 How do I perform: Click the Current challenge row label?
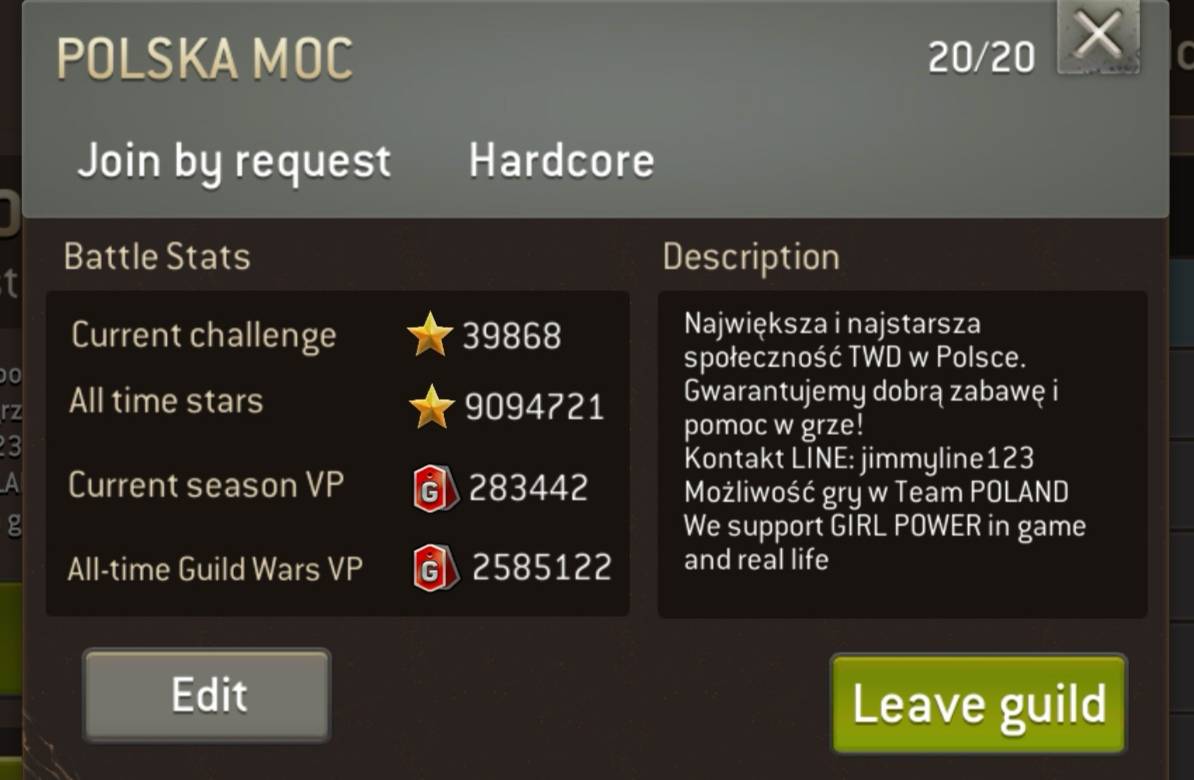(203, 336)
